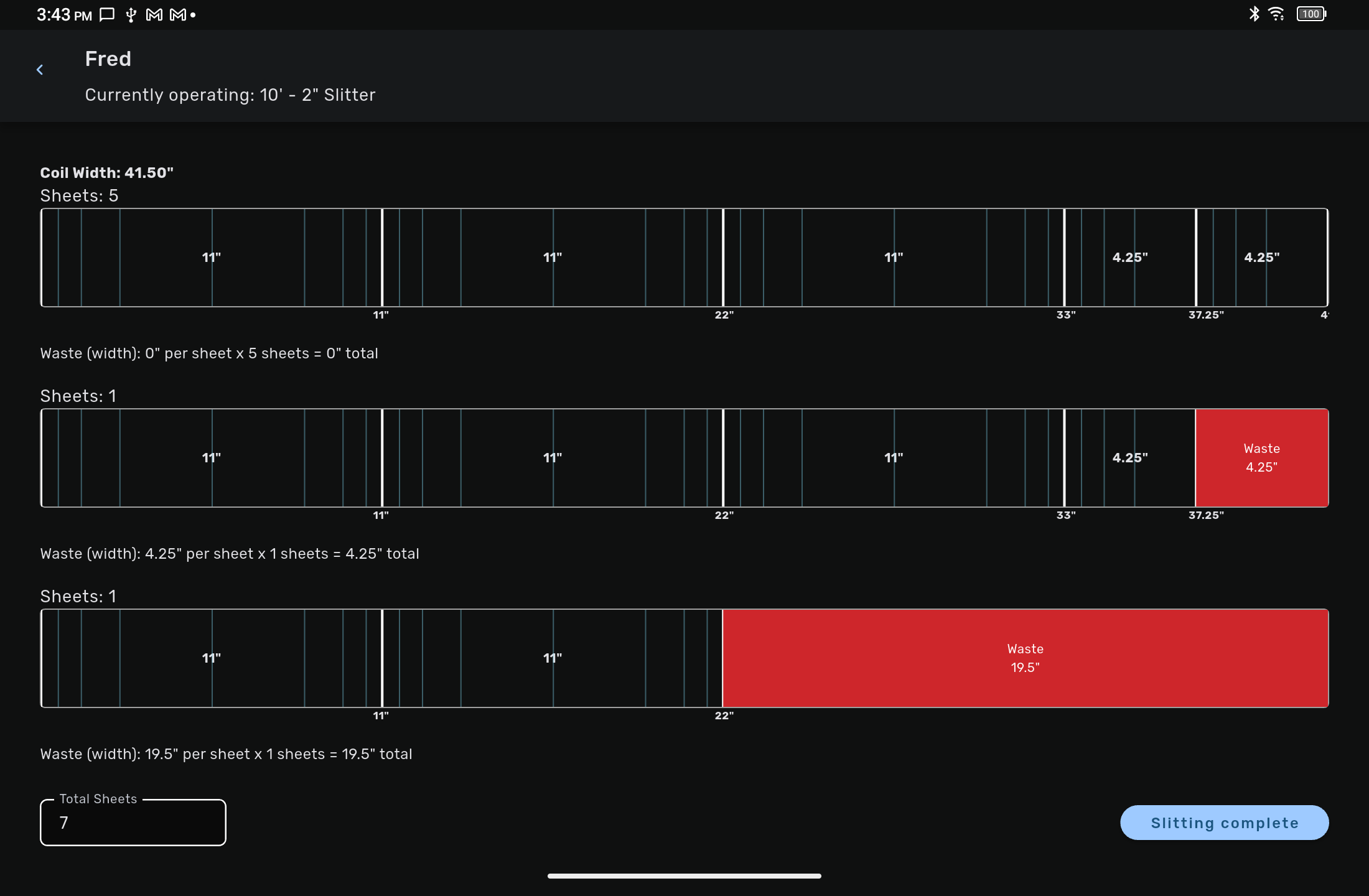Tap the Wi-Fi status icon
This screenshot has width=1369, height=896.
coord(1276,14)
